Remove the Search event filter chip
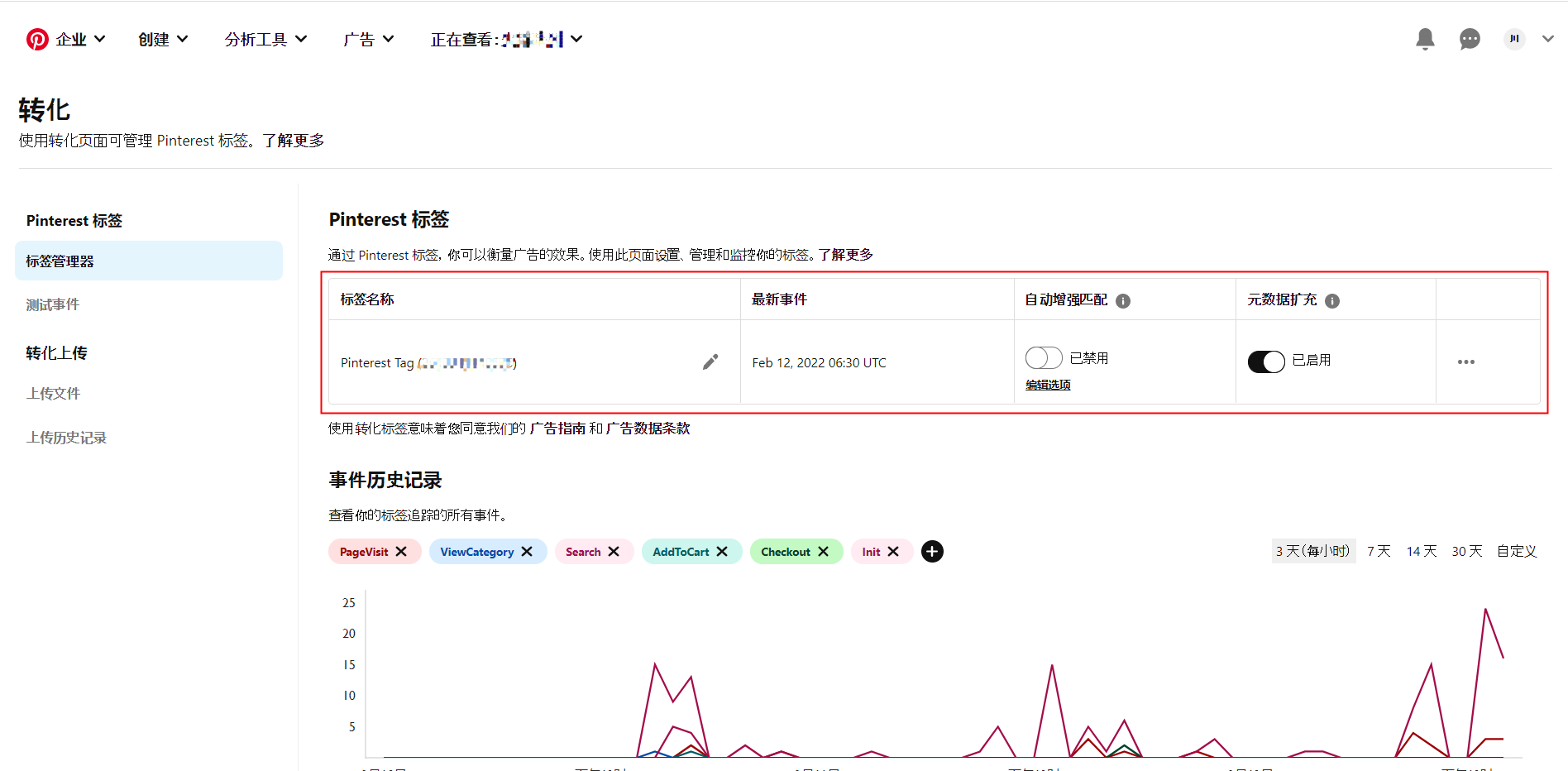Viewport: 1568px width, 771px height. click(x=614, y=552)
